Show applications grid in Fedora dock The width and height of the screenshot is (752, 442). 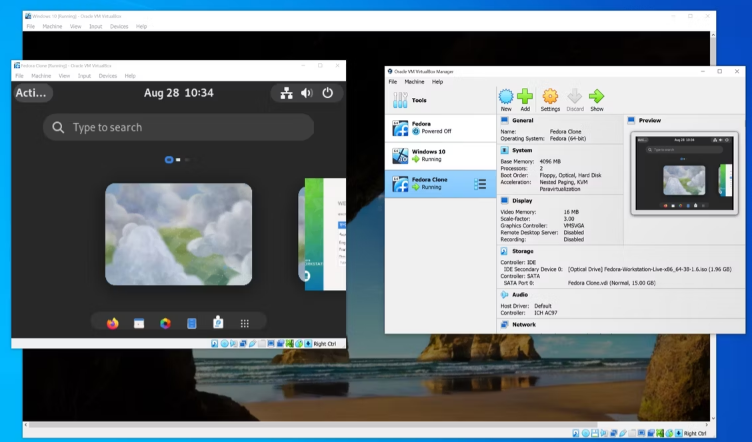[245, 324]
